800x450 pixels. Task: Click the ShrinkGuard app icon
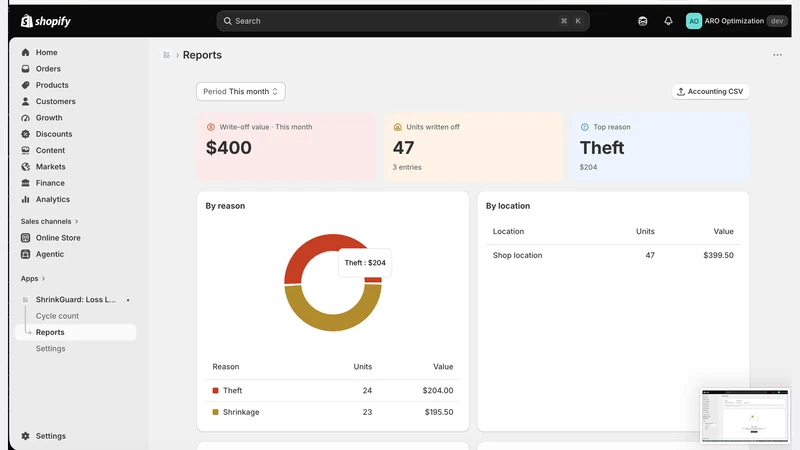(26, 299)
